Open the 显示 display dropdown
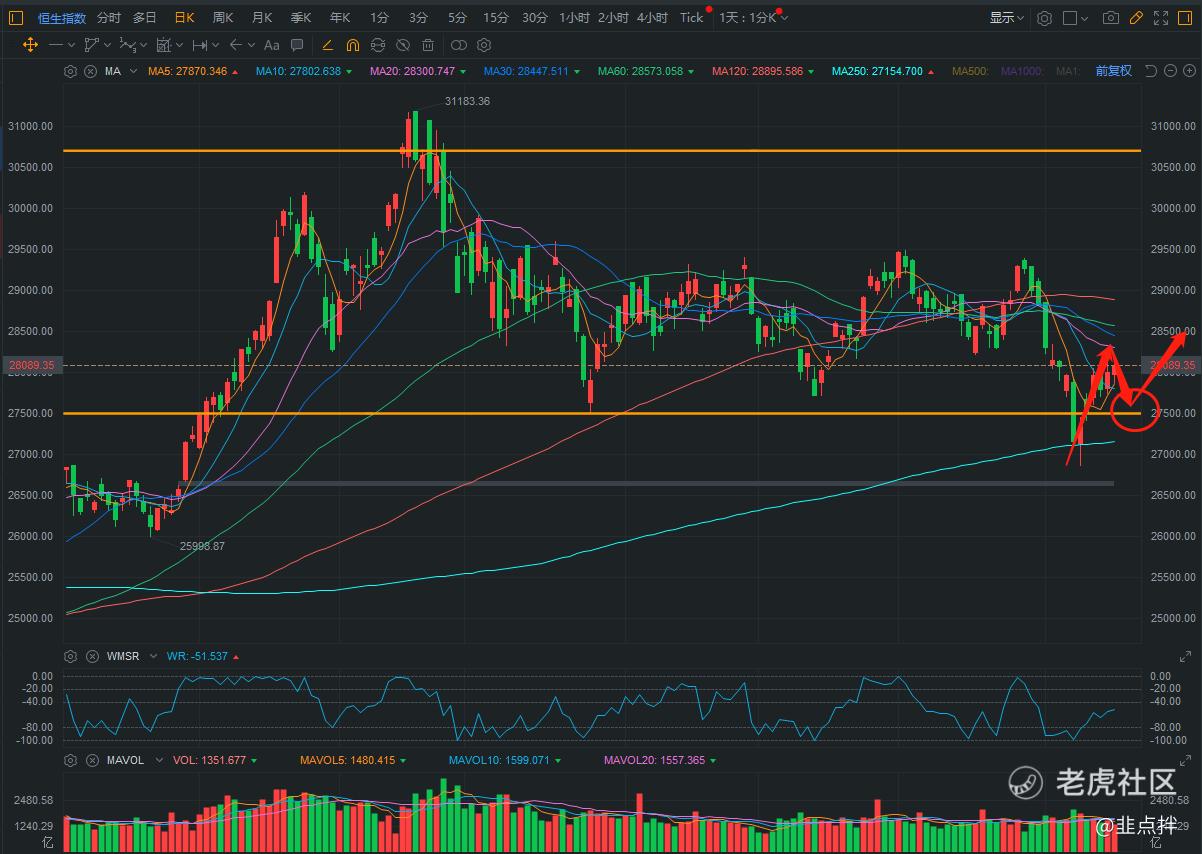Image resolution: width=1202 pixels, height=854 pixels. (1007, 18)
